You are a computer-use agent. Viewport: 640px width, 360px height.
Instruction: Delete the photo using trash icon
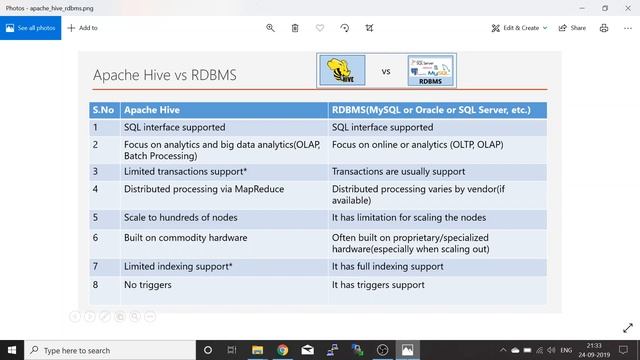pos(295,28)
